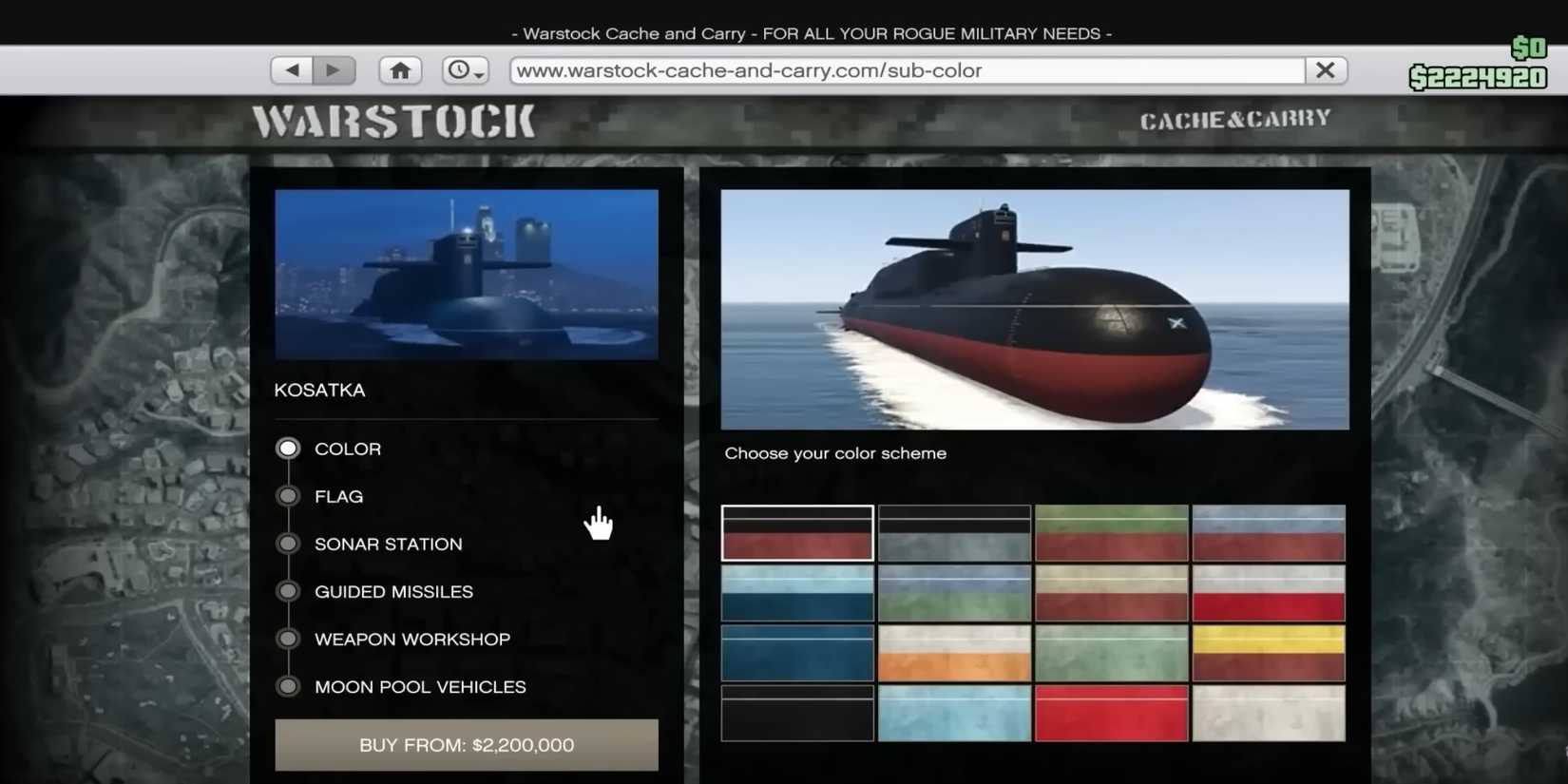Choose the solid white color scheme

point(1269,713)
